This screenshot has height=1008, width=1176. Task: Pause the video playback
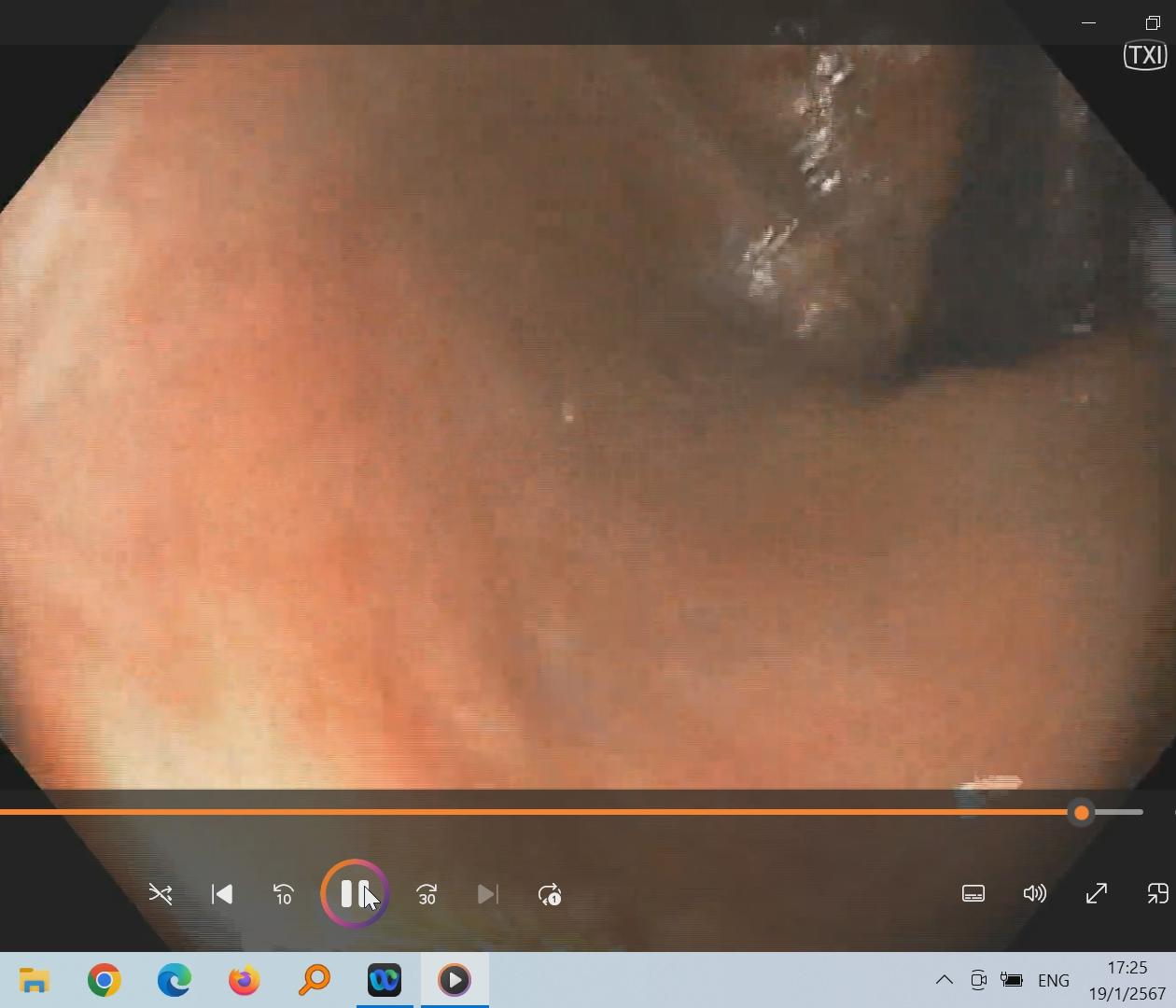click(x=354, y=893)
